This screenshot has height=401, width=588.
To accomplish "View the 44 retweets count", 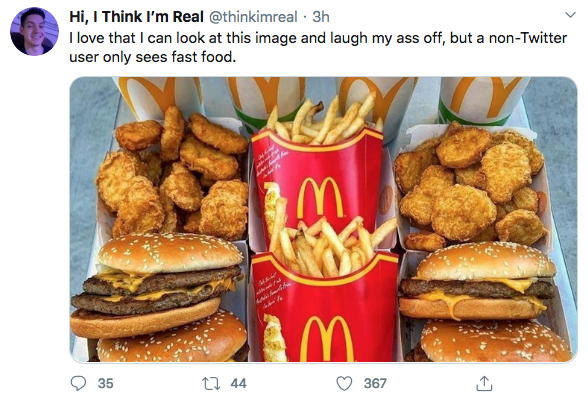I will click(x=238, y=384).
